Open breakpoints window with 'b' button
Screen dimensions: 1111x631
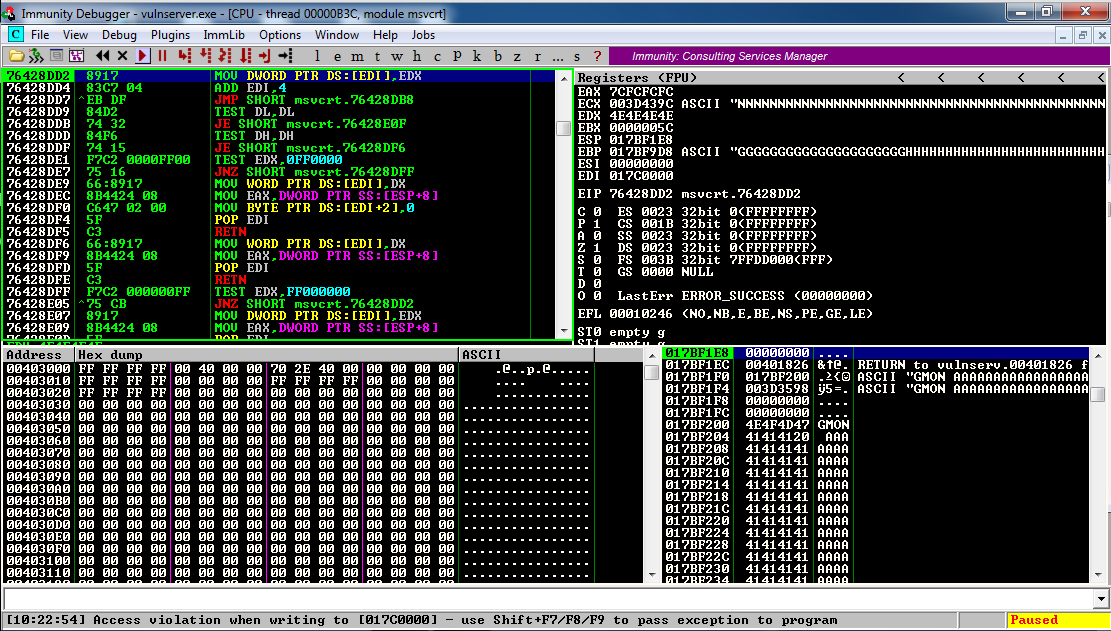497,56
